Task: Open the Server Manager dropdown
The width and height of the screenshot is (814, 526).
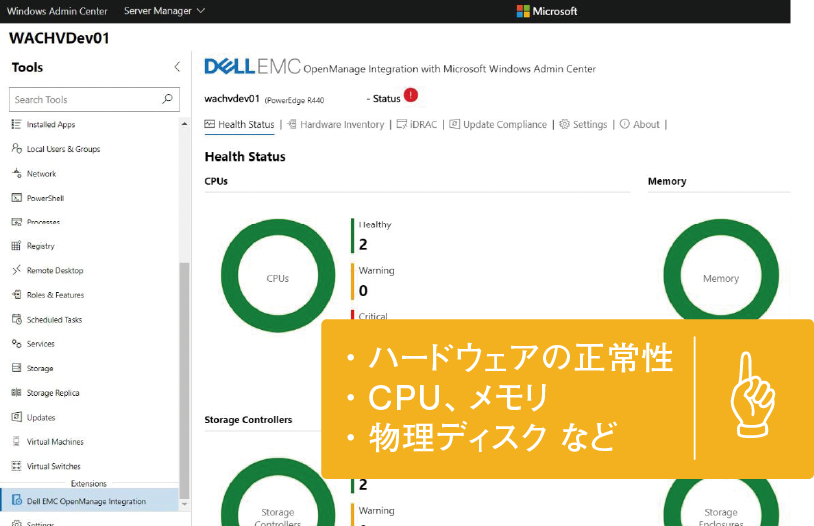Action: (x=164, y=11)
